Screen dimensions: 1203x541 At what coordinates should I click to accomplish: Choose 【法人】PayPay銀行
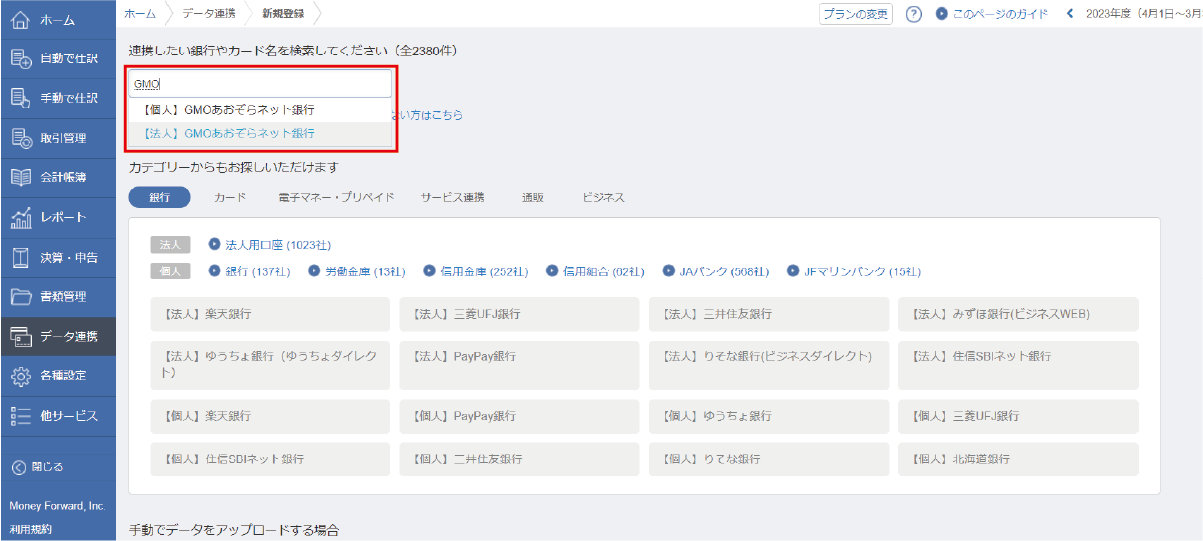click(x=519, y=365)
